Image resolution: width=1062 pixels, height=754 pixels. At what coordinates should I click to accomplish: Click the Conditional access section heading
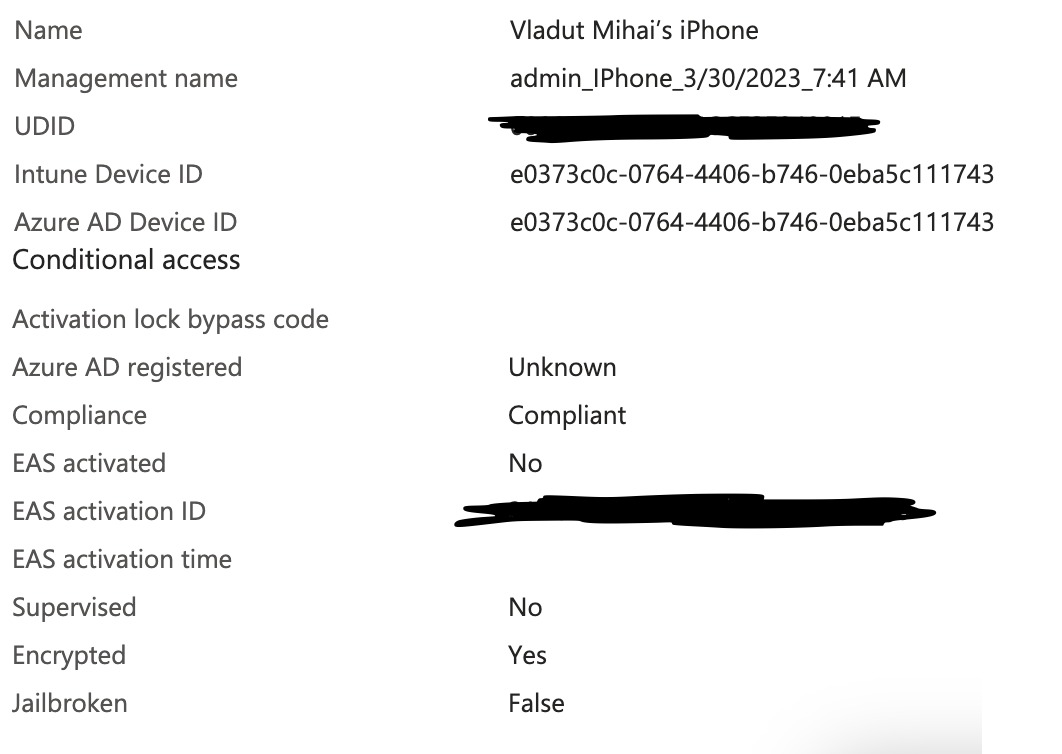click(127, 260)
